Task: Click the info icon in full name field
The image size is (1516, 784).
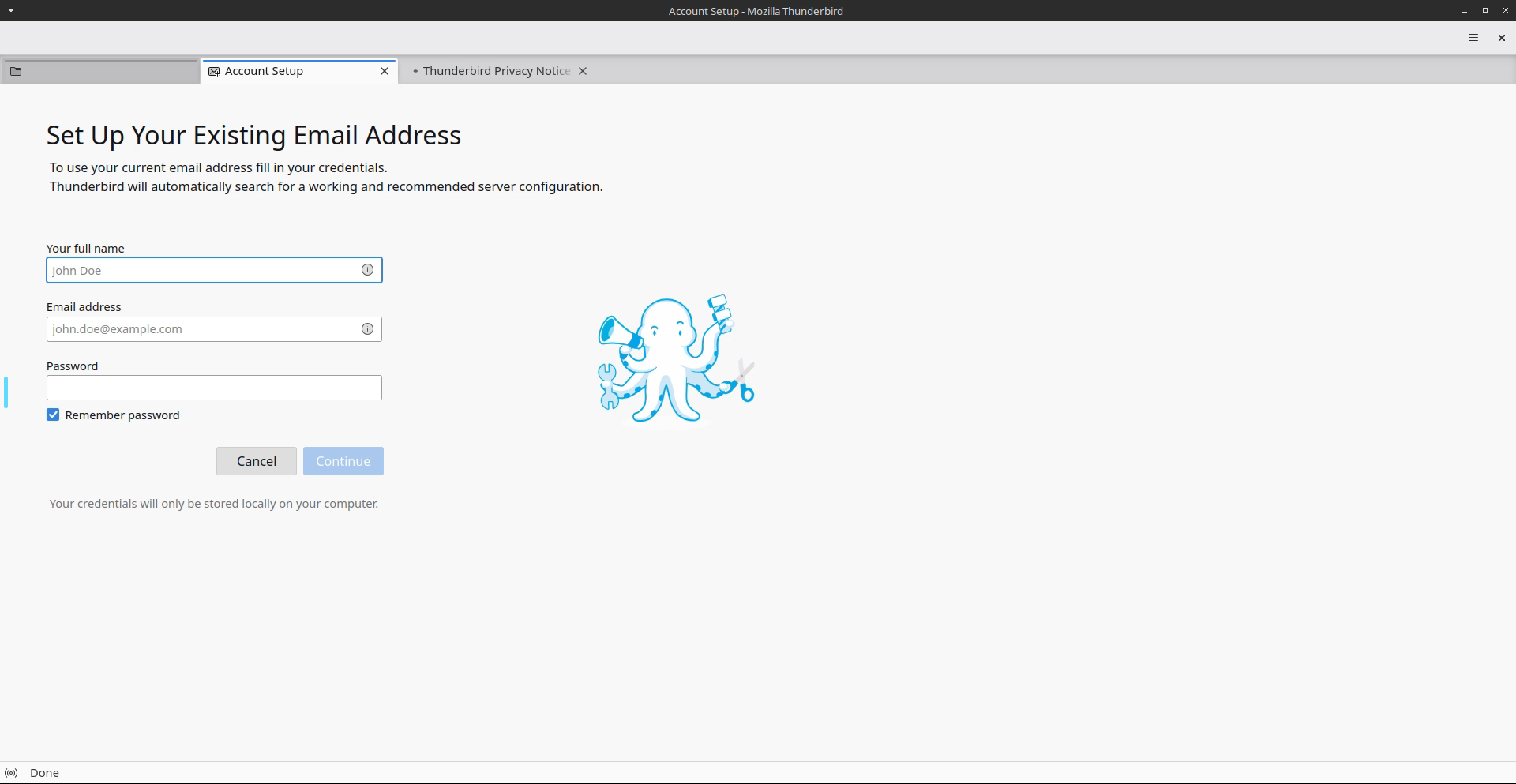Action: (x=367, y=270)
